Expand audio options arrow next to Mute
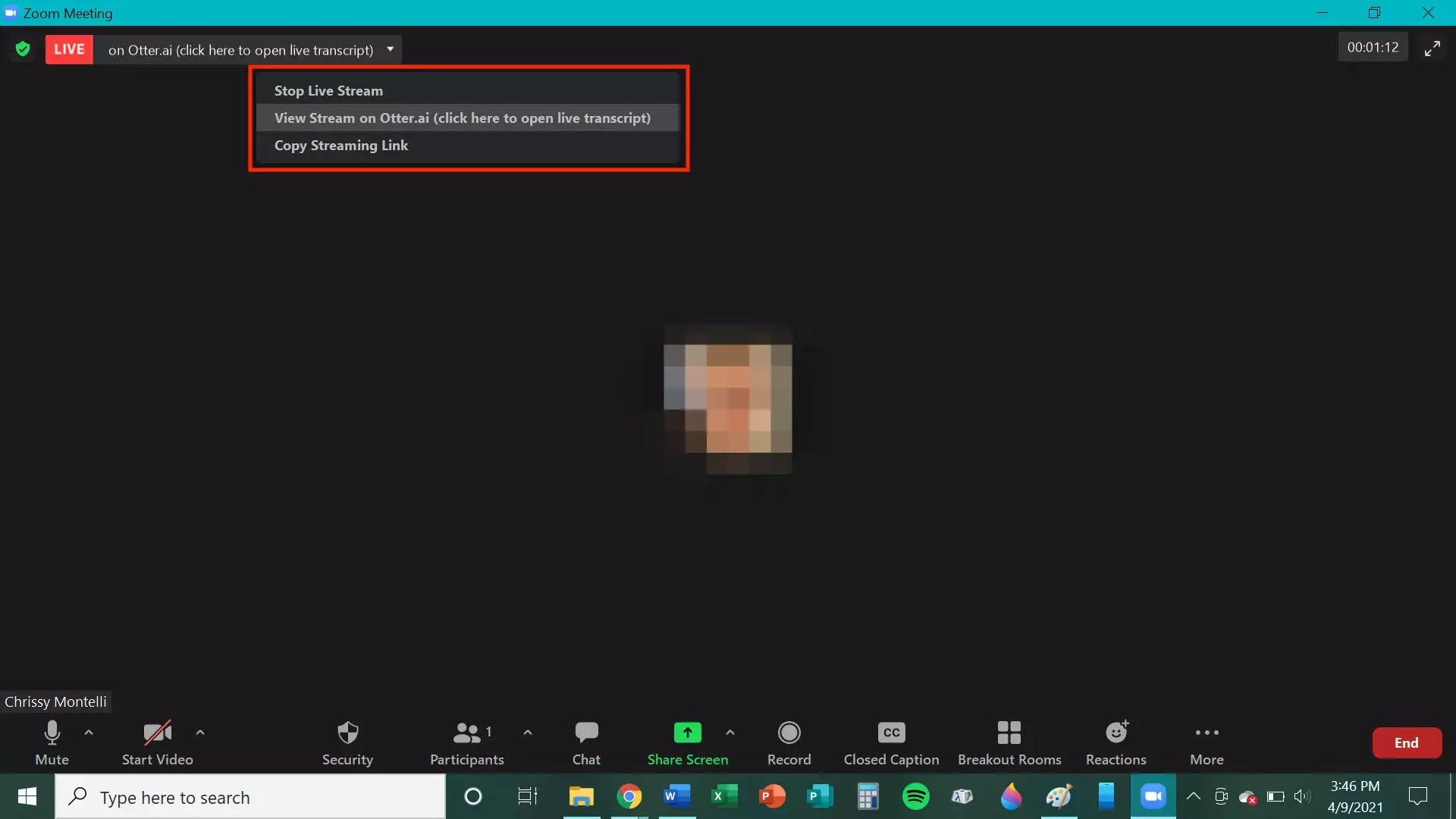Image resolution: width=1456 pixels, height=819 pixels. click(x=89, y=733)
